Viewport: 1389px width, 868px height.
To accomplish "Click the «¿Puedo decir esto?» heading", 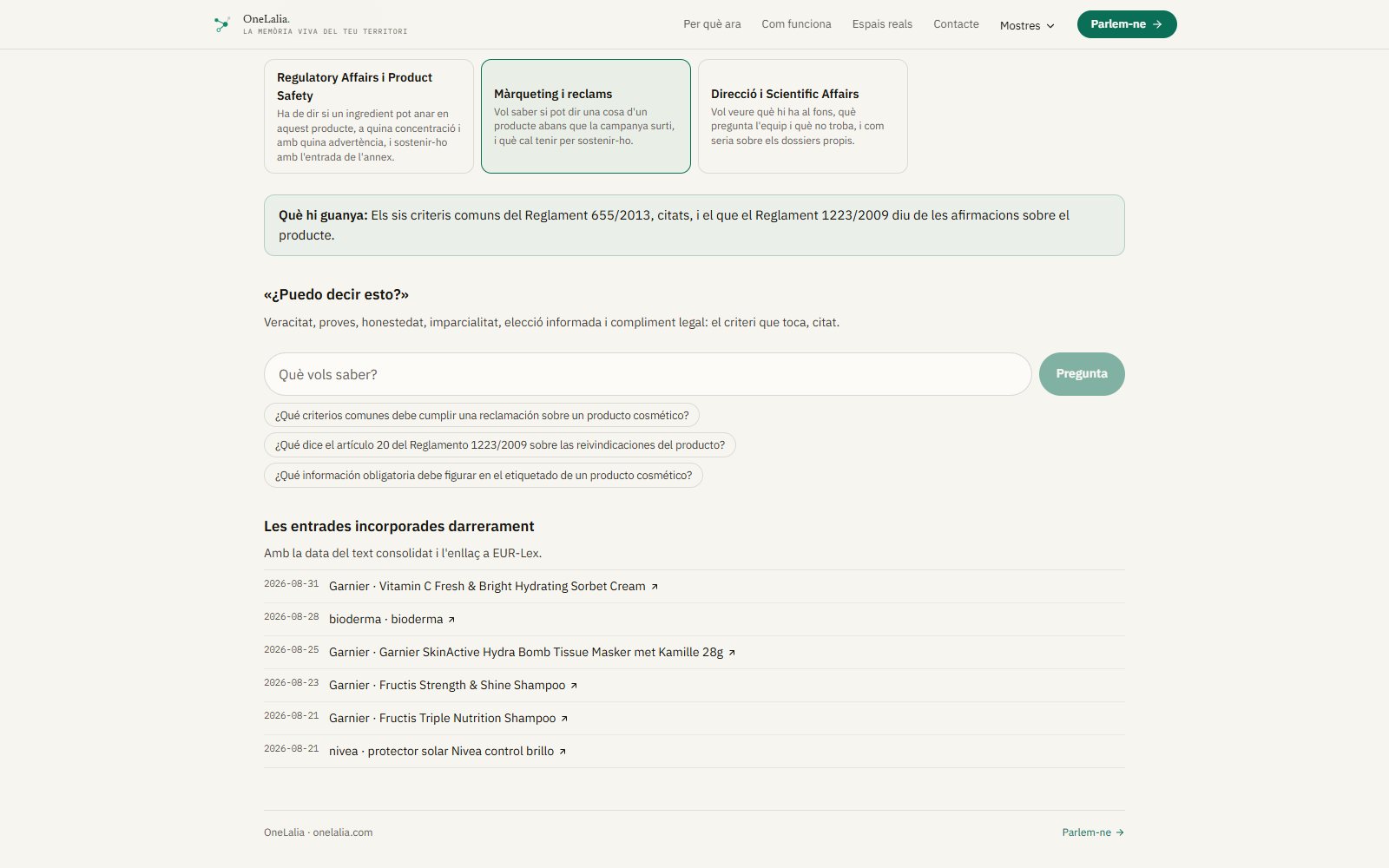I will [x=336, y=295].
